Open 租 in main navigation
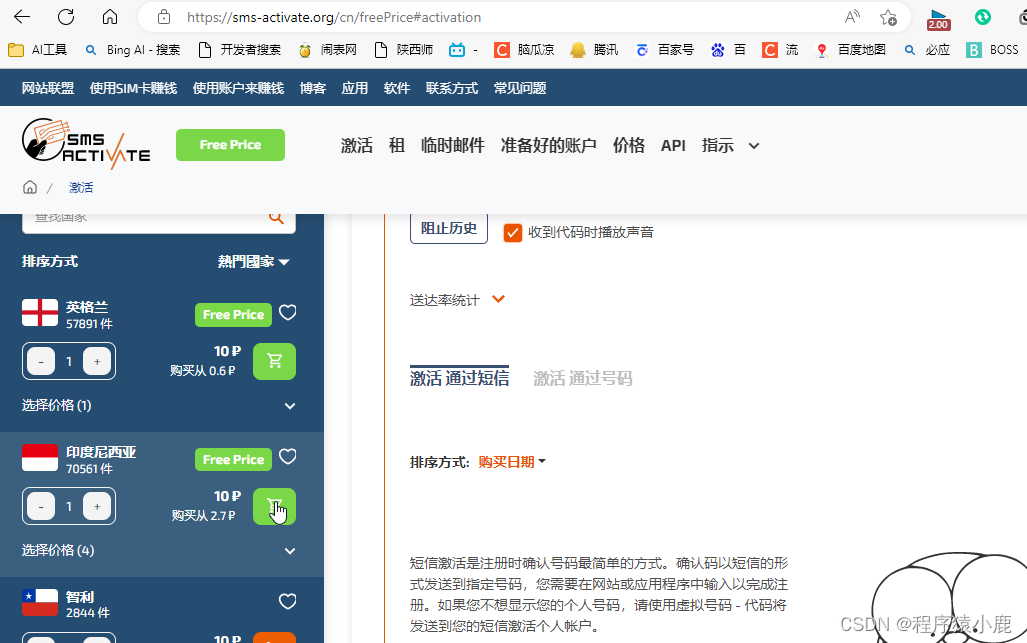Image resolution: width=1027 pixels, height=643 pixels. [x=397, y=145]
